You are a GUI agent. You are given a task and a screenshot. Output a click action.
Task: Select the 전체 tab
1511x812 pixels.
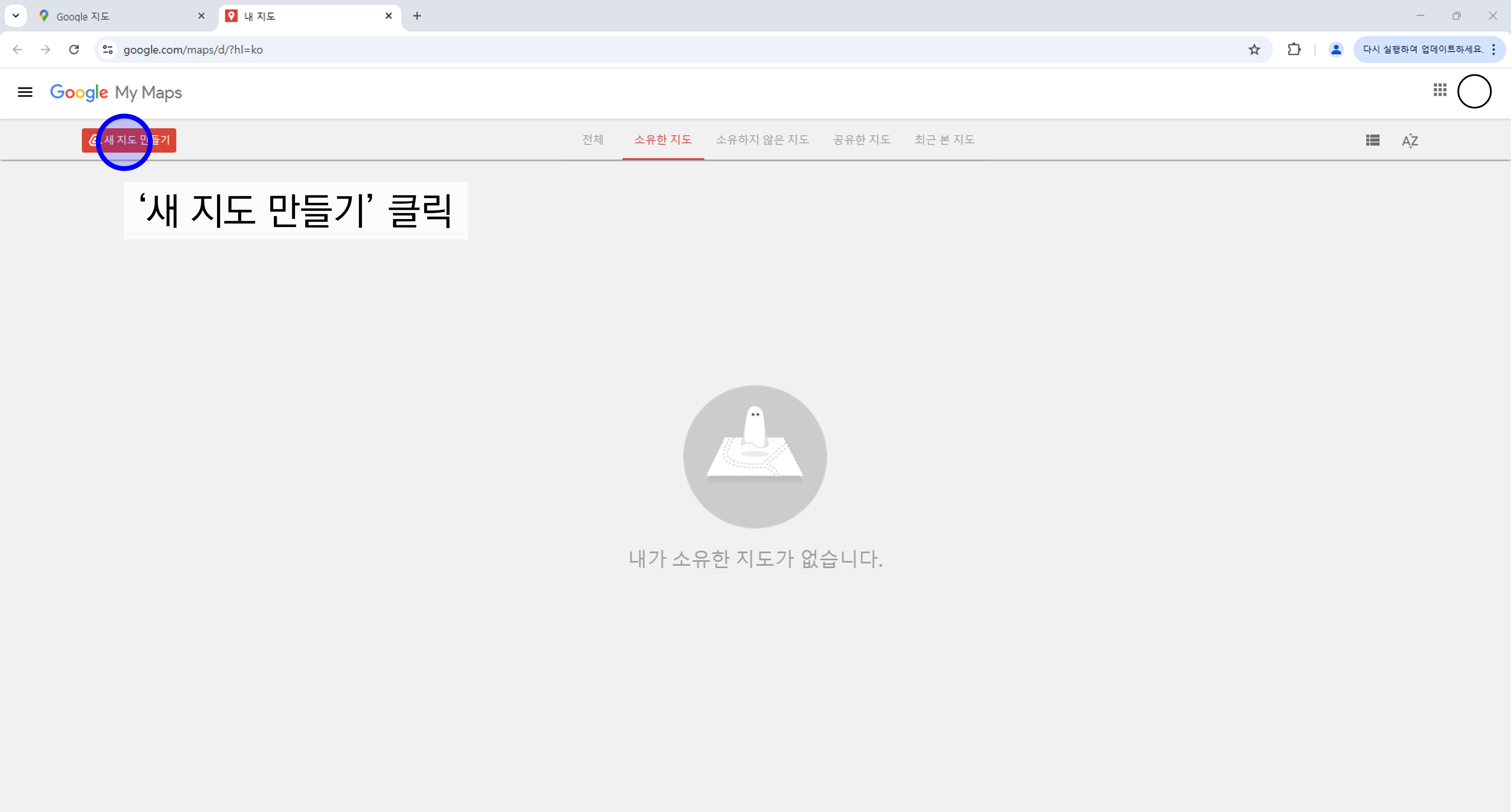point(592,139)
